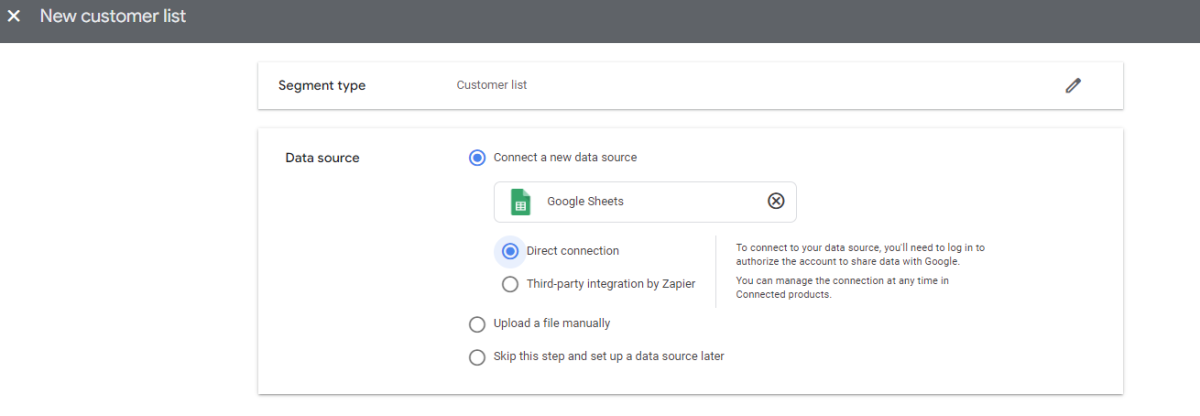Select the Upload a file manually radio circle
The image size is (1200, 416).
click(x=477, y=324)
